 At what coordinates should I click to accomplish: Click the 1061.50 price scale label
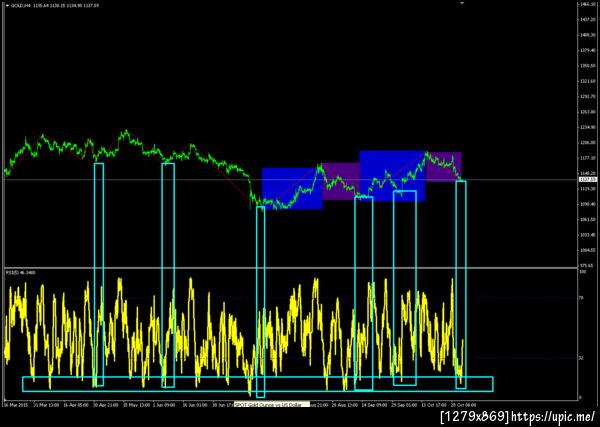click(x=587, y=220)
